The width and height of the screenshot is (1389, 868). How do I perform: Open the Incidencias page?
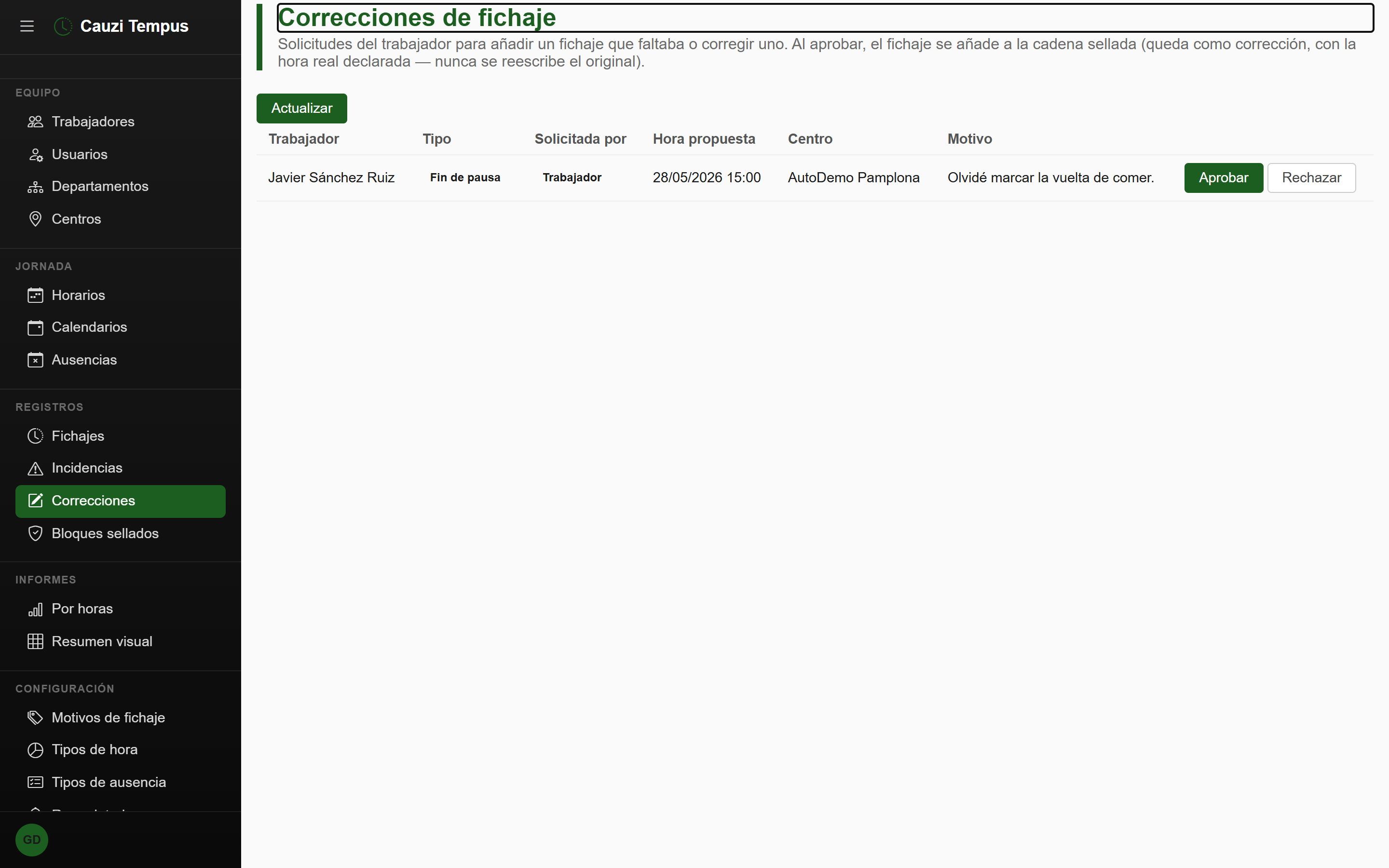click(x=121, y=468)
